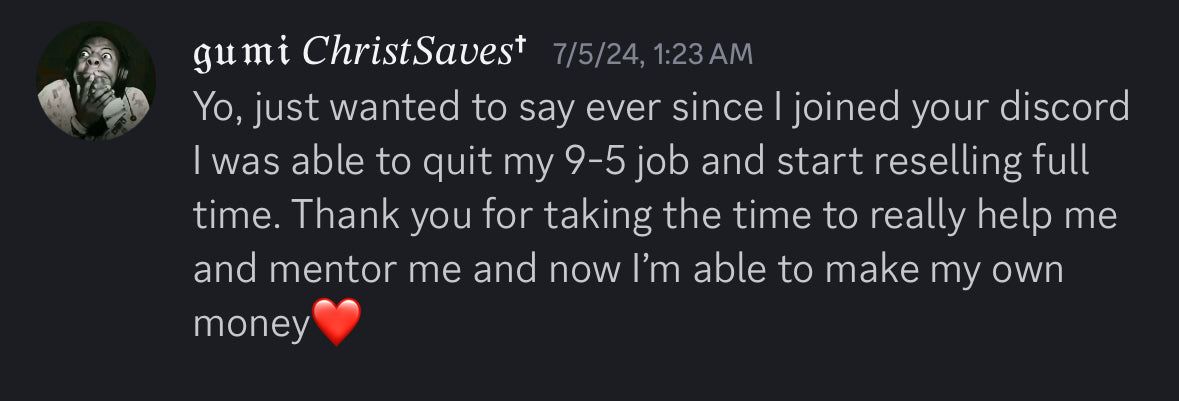Click the "1:23 AM" time in the timestamp
Image resolution: width=1179 pixels, height=401 pixels.
701,54
